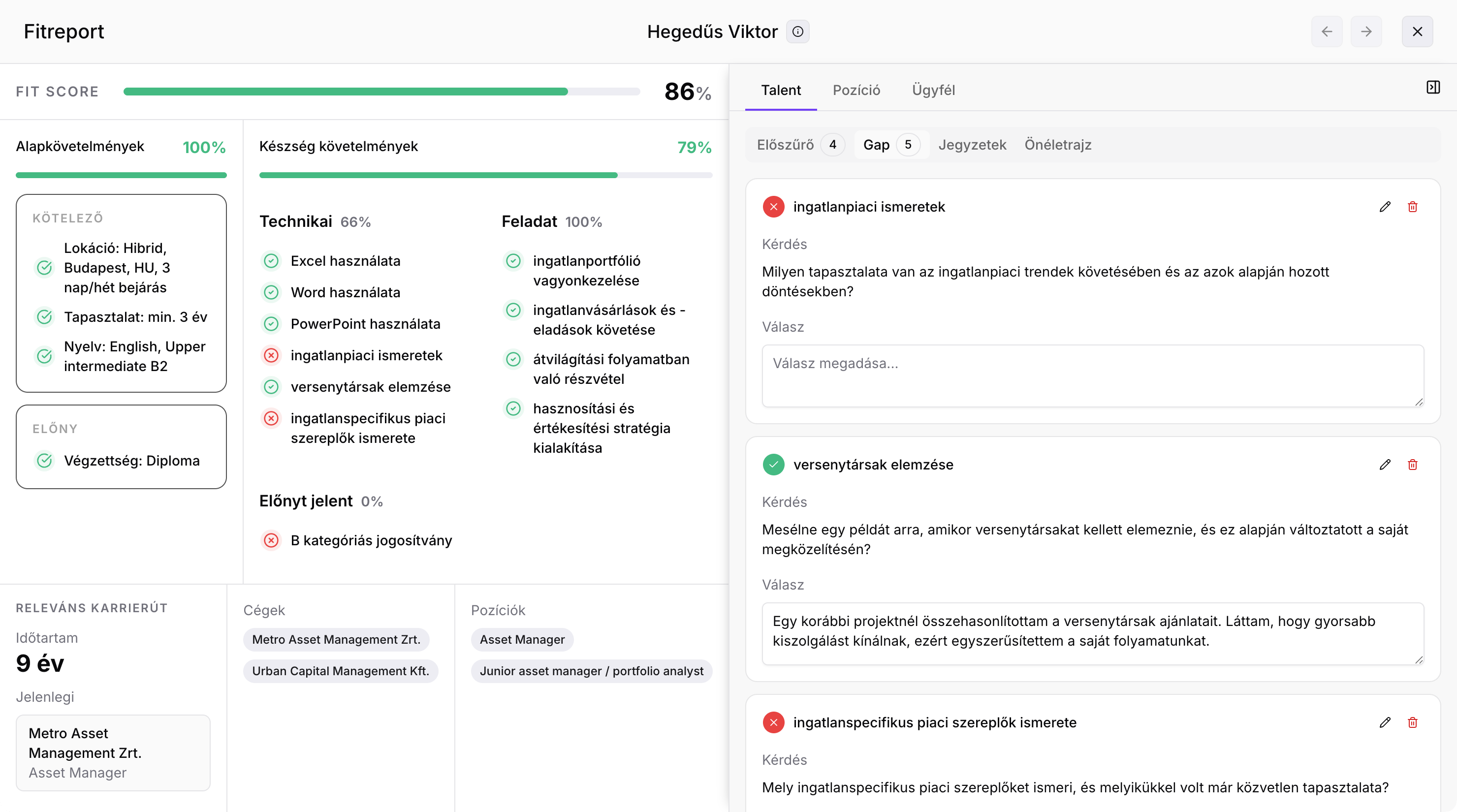Click check icon beside Végzettség: Diploma
Image resolution: width=1457 pixels, height=812 pixels.
45,460
